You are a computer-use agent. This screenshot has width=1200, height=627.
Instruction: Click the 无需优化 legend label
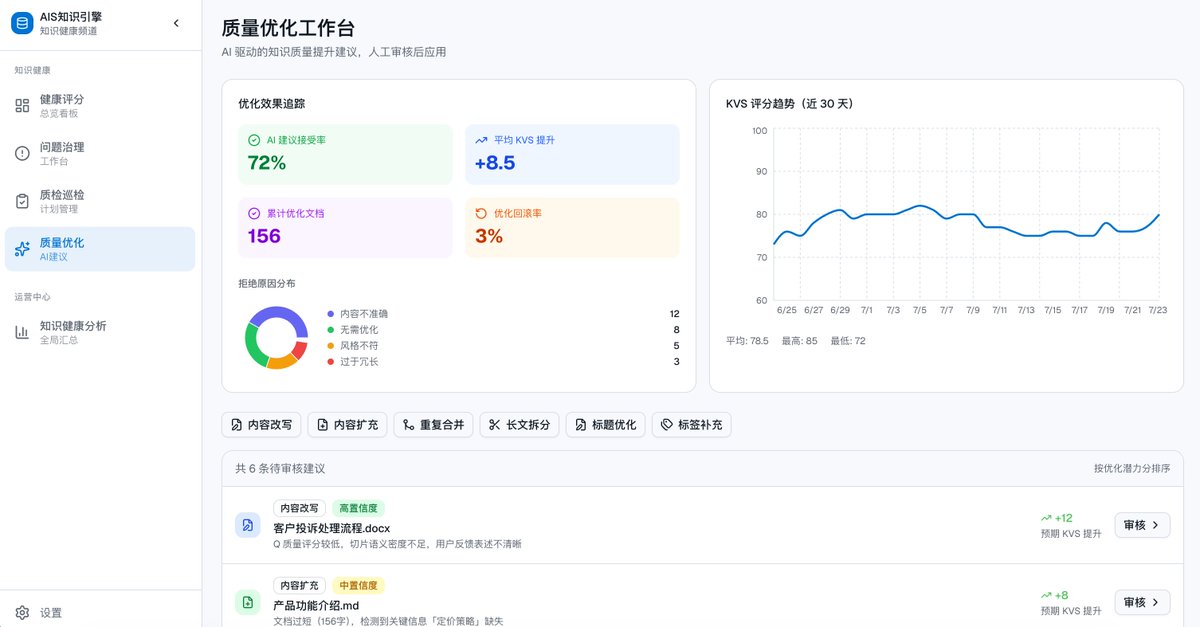pyautogui.click(x=359, y=330)
